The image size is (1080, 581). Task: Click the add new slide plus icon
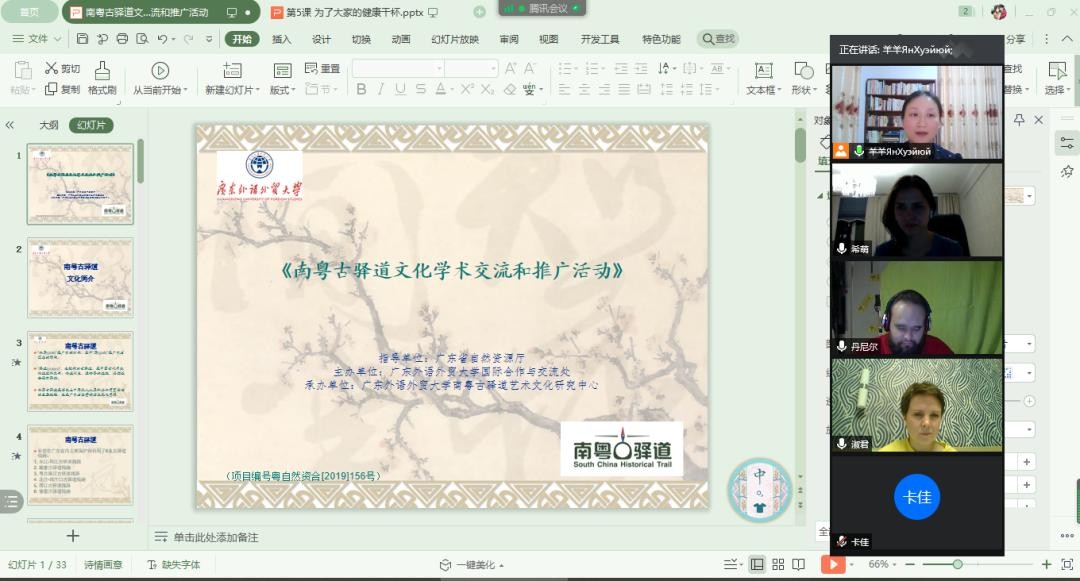73,536
